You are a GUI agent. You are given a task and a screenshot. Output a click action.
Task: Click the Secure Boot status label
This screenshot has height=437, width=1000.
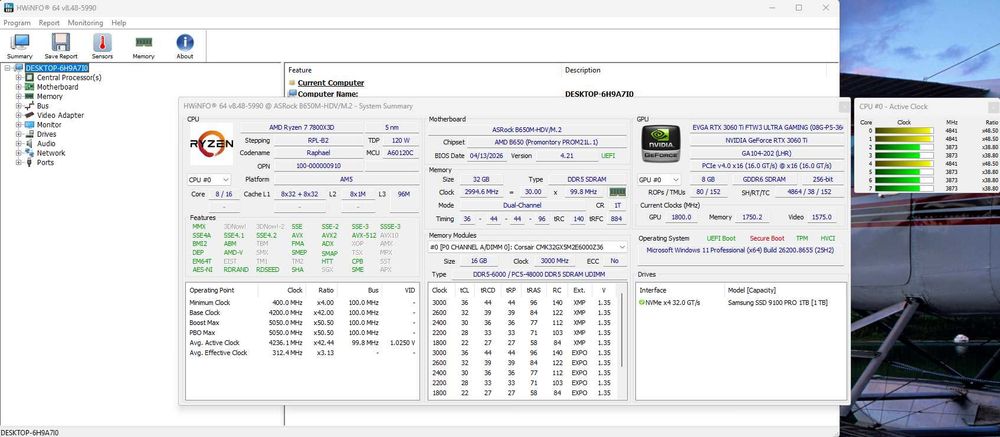[x=767, y=239]
